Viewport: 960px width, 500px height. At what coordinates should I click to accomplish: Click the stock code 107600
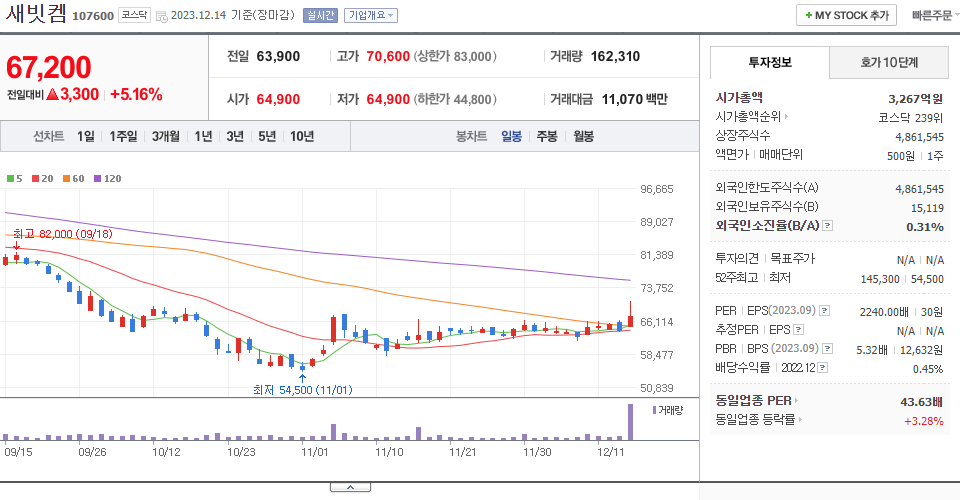click(93, 16)
